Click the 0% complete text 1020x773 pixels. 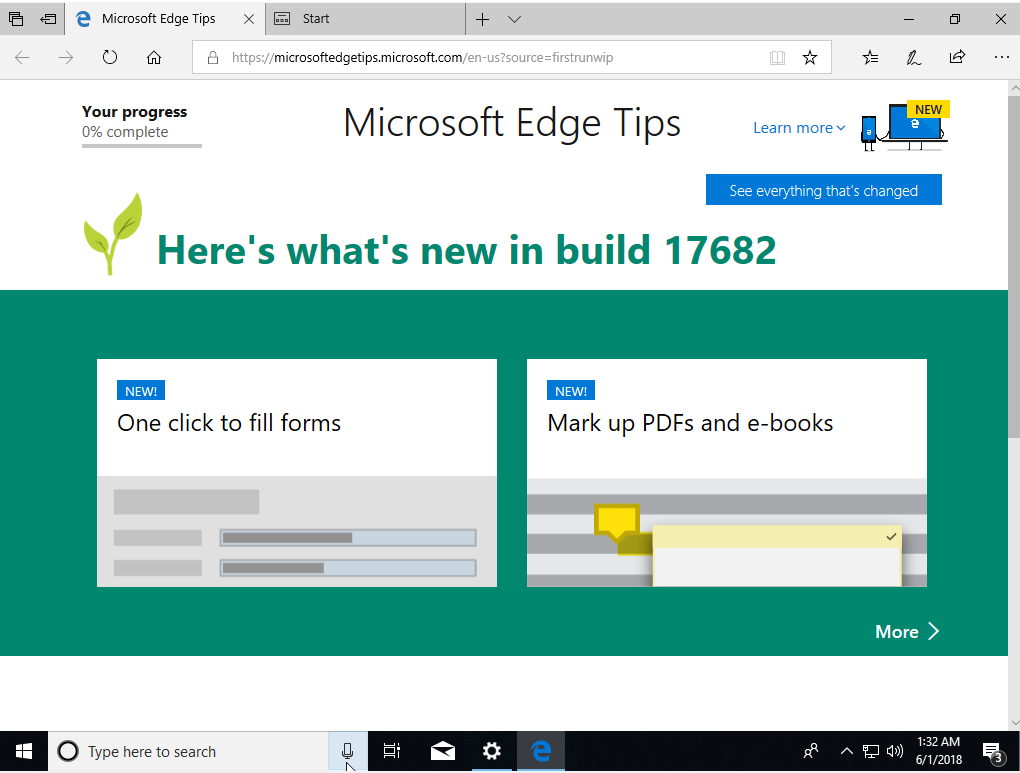coord(125,132)
